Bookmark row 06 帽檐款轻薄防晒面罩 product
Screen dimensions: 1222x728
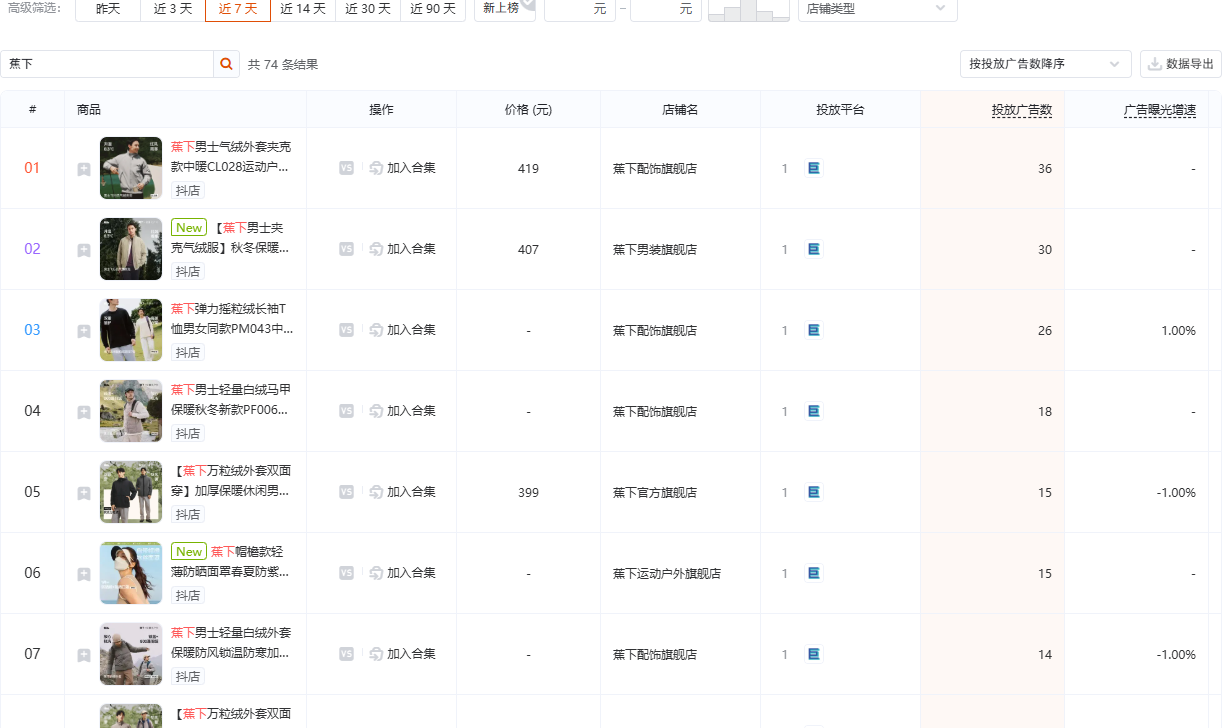pyautogui.click(x=84, y=574)
